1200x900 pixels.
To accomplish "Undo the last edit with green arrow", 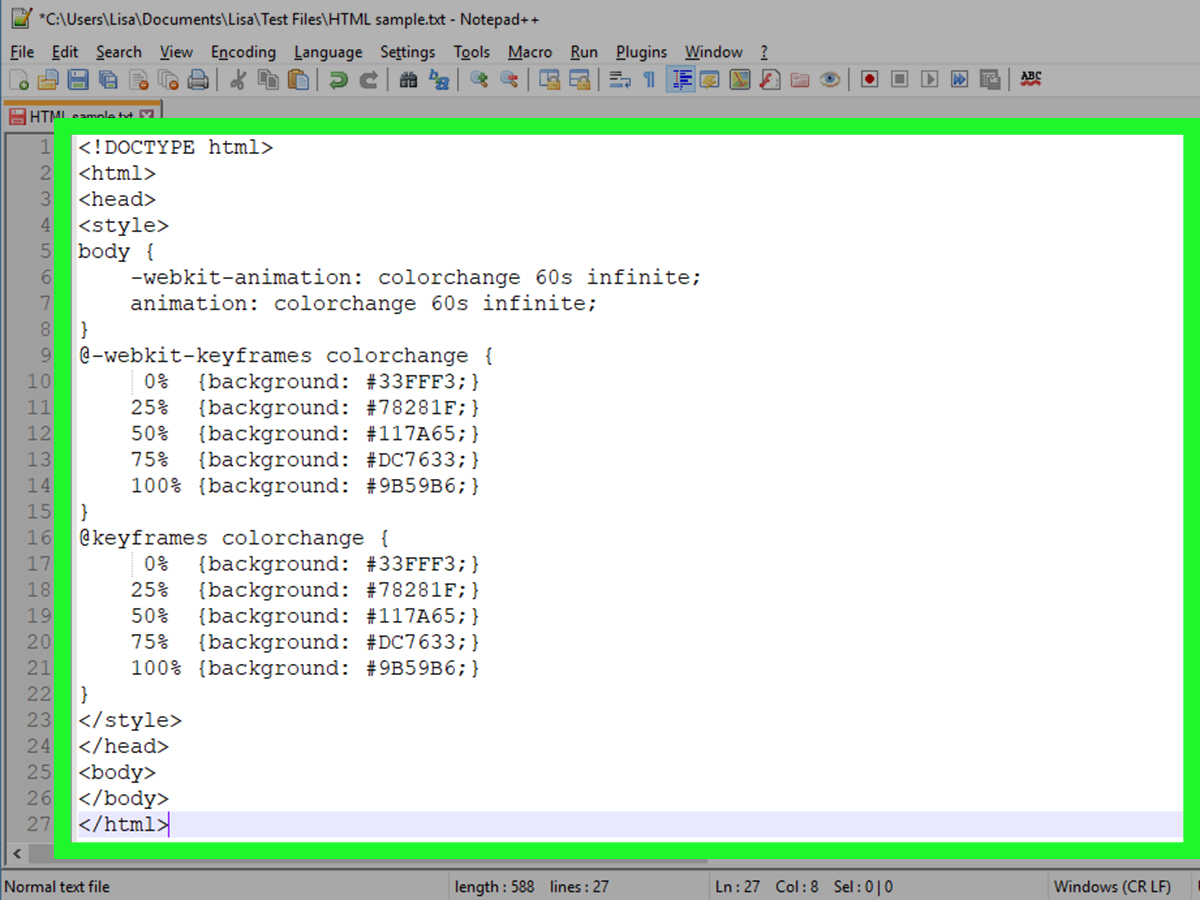I will (338, 80).
